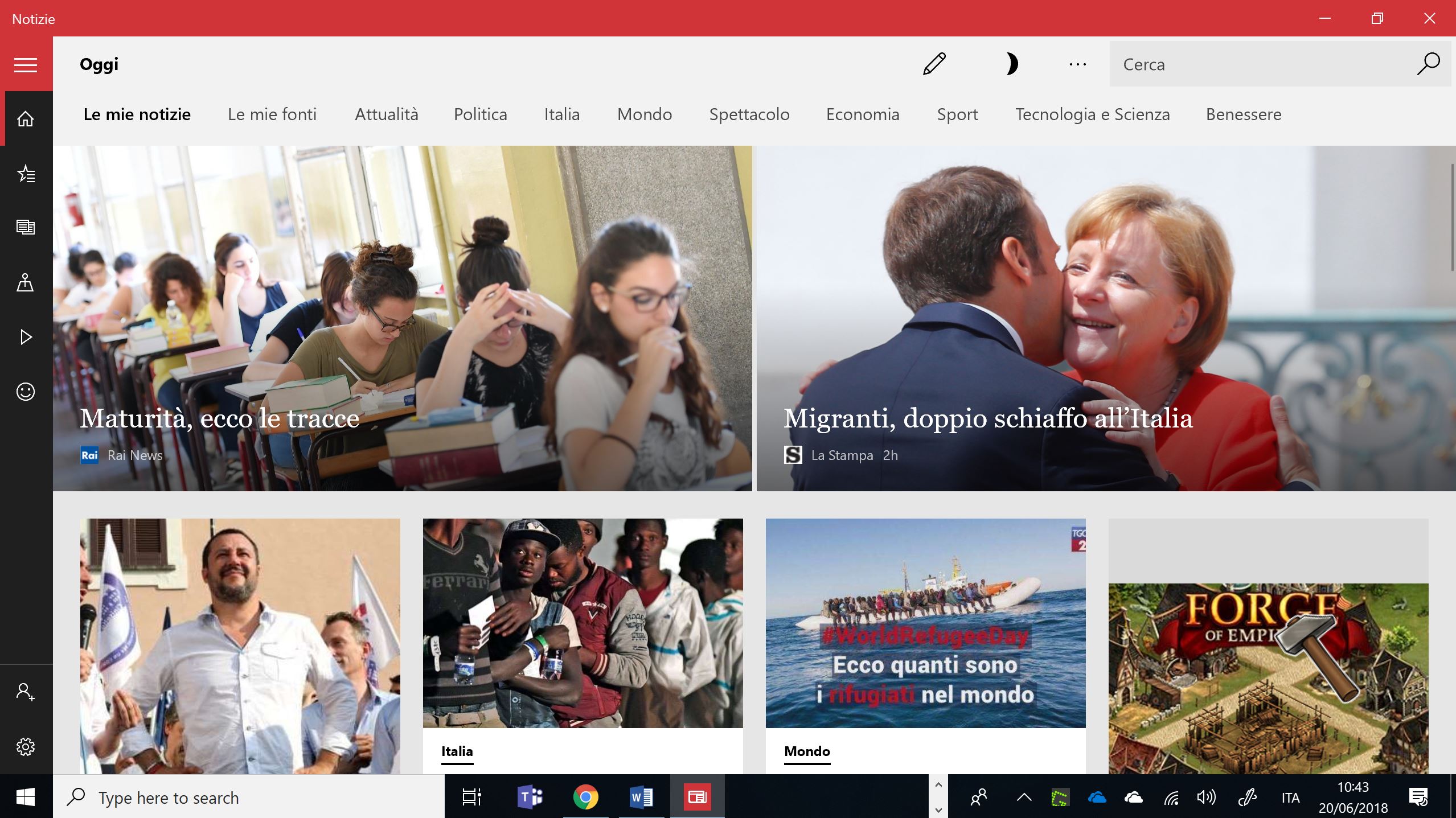This screenshot has height=818, width=1456.
Task: Select the Home icon in the sidebar
Action: coord(26,118)
